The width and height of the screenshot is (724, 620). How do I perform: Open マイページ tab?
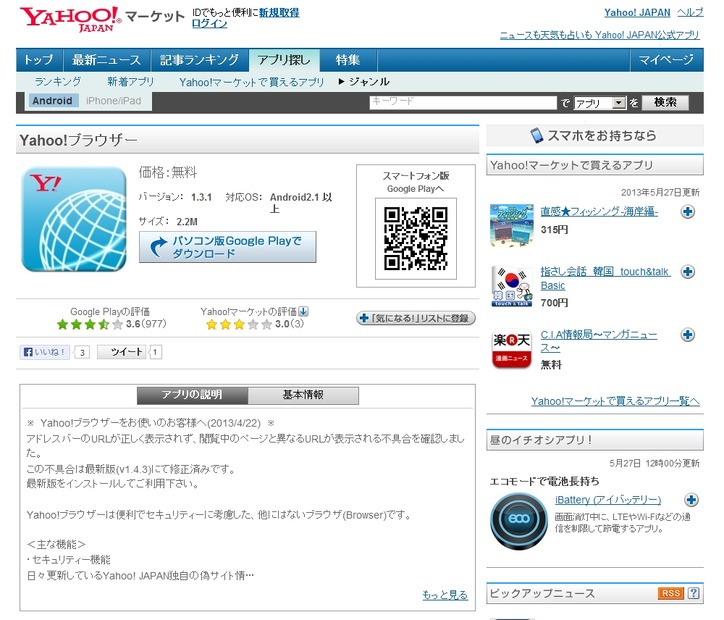coord(666,60)
